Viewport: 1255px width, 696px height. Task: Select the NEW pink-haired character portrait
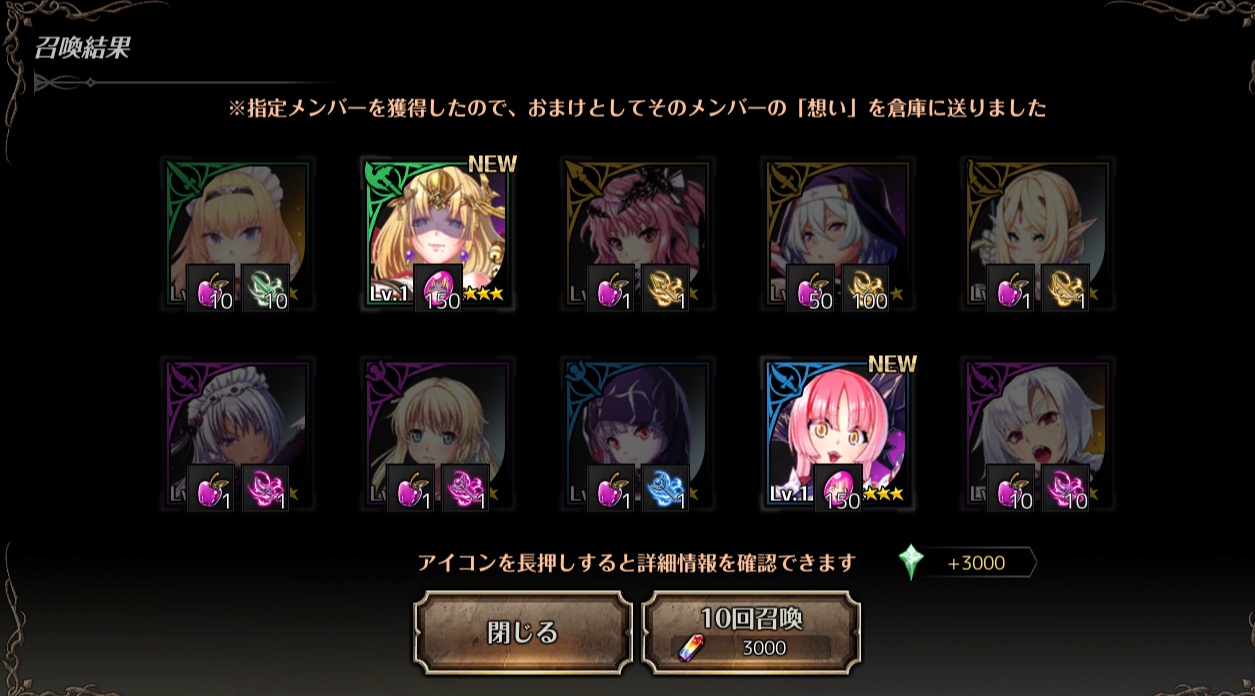(x=838, y=434)
